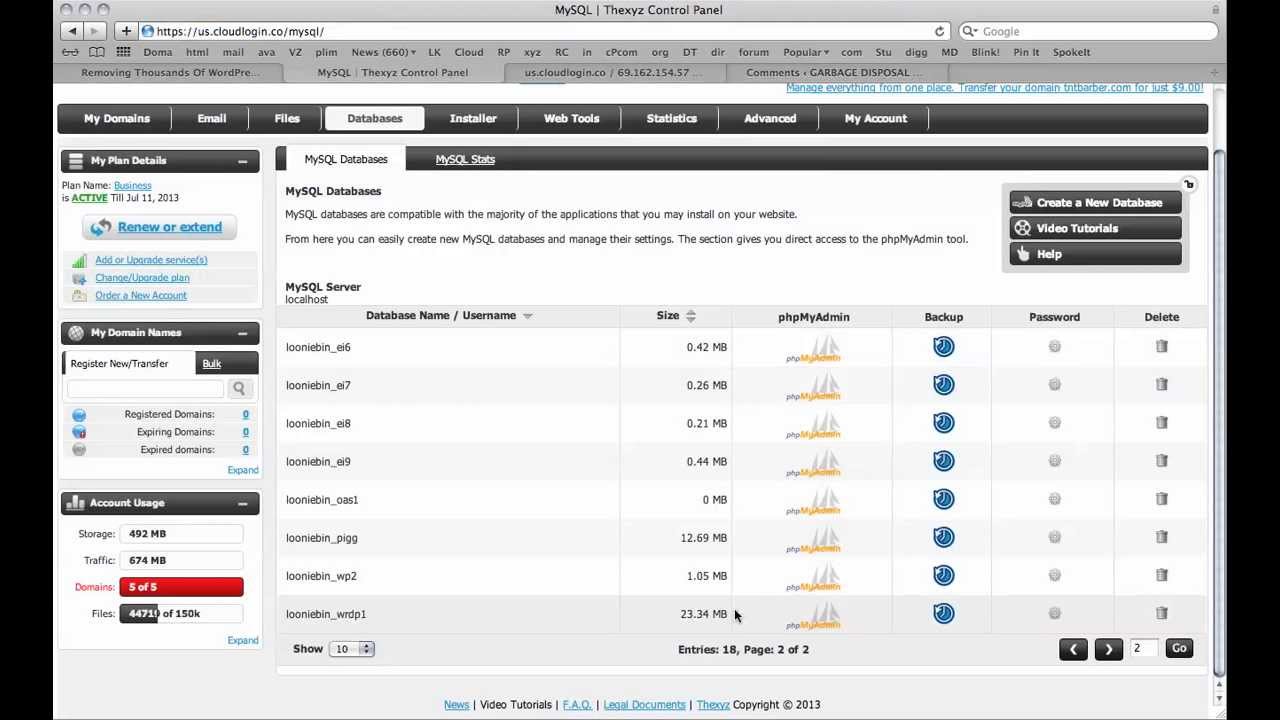Open the Web Tools menu
1280x720 pixels.
[x=571, y=118]
